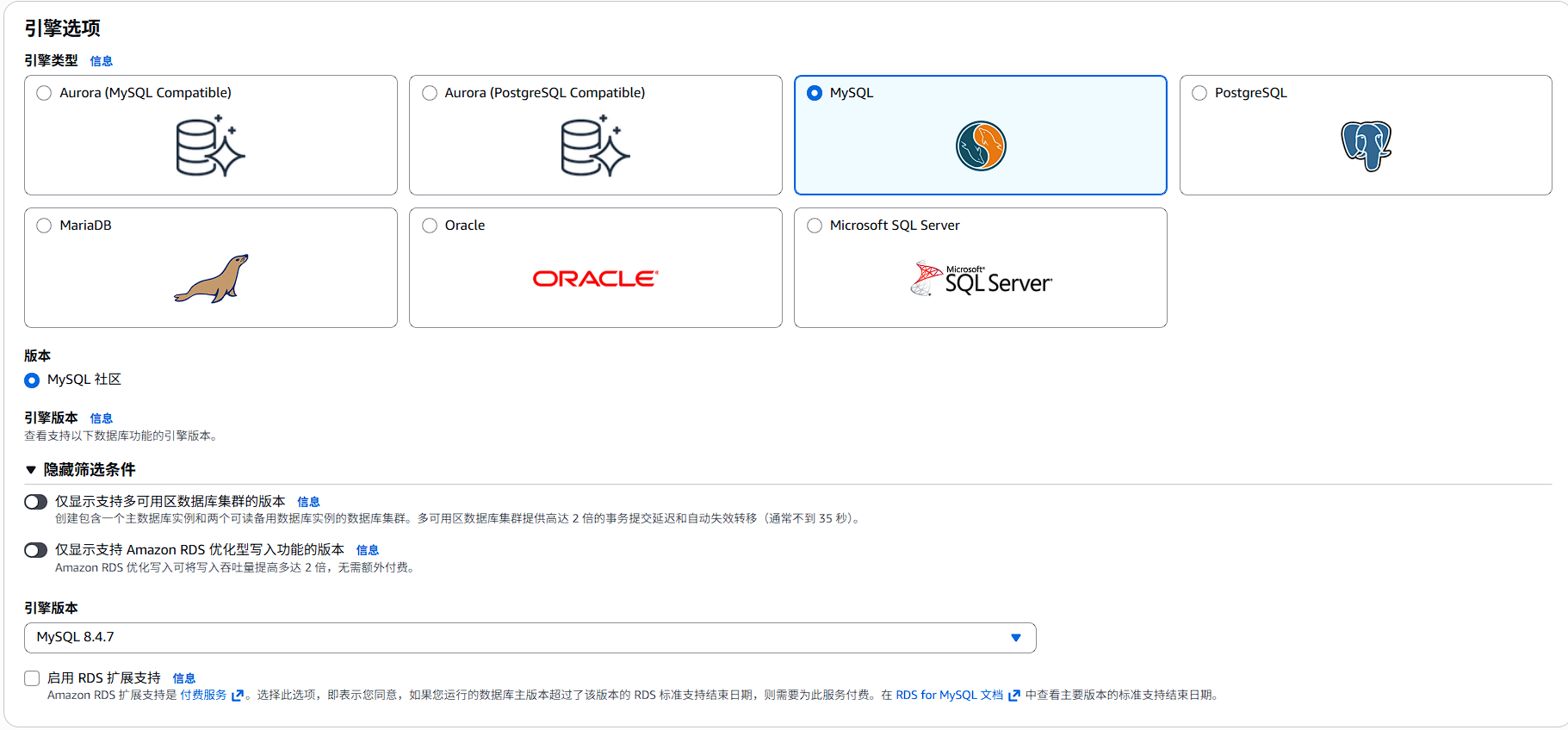
Task: Enable multi-AZ 多可用区数据库集群 version filter toggle
Action: point(36,502)
